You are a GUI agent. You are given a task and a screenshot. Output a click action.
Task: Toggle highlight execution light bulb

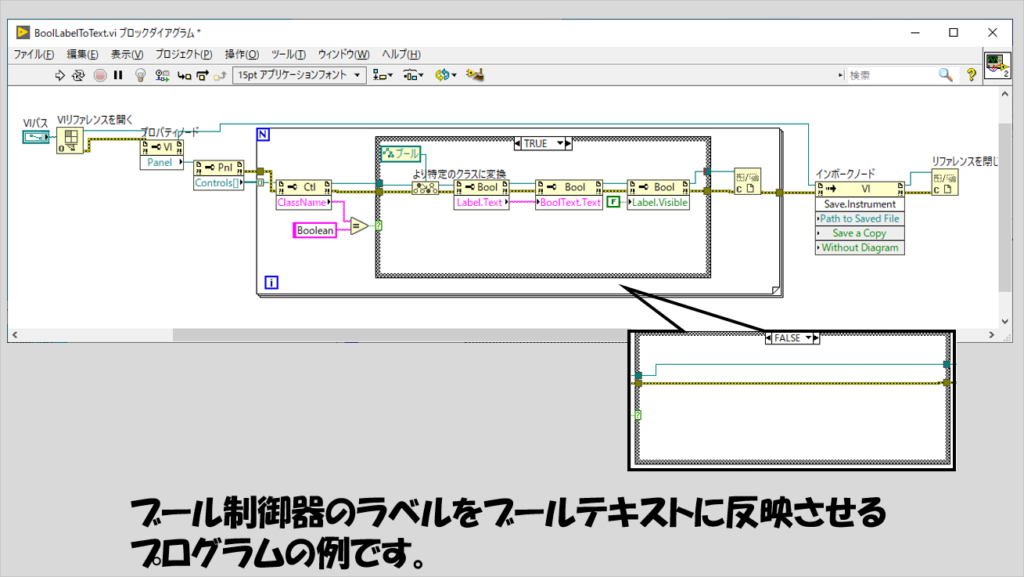[x=142, y=75]
